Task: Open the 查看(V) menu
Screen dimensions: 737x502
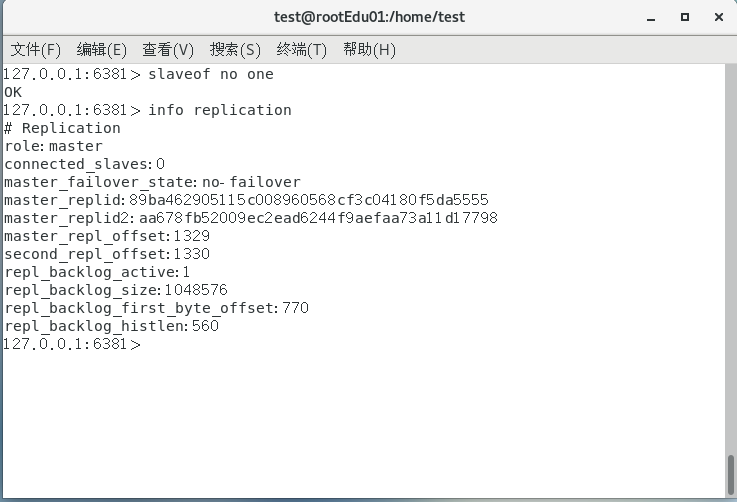Action: [168, 49]
